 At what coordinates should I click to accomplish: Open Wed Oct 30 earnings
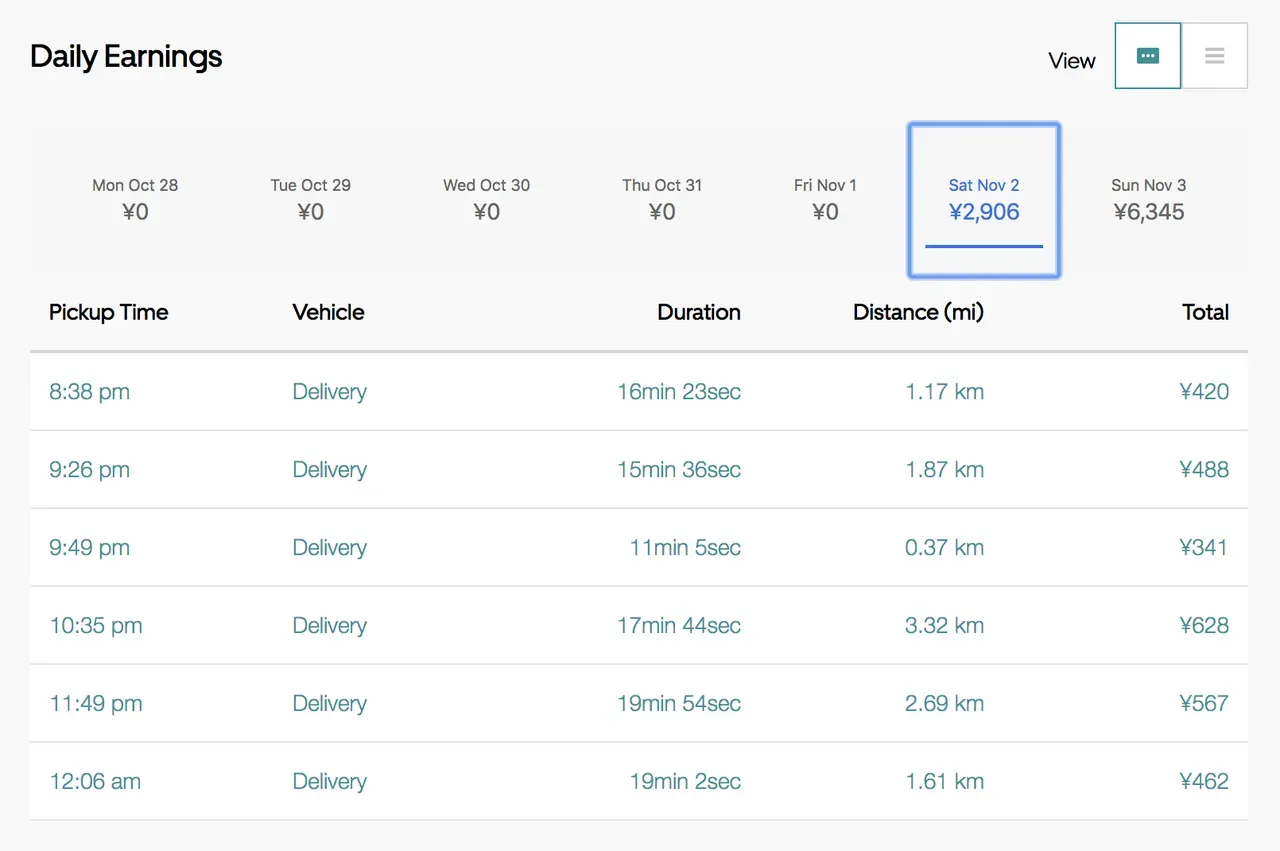click(x=486, y=199)
